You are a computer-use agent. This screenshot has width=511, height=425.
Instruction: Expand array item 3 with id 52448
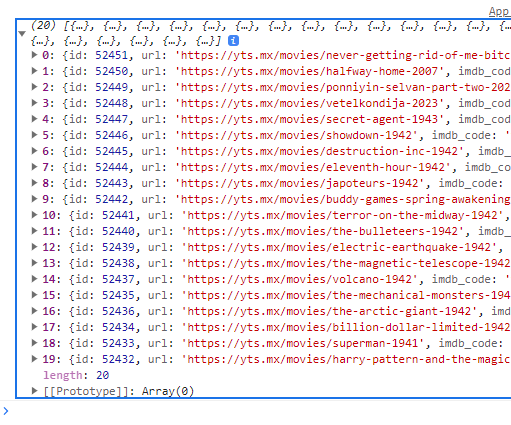point(34,103)
